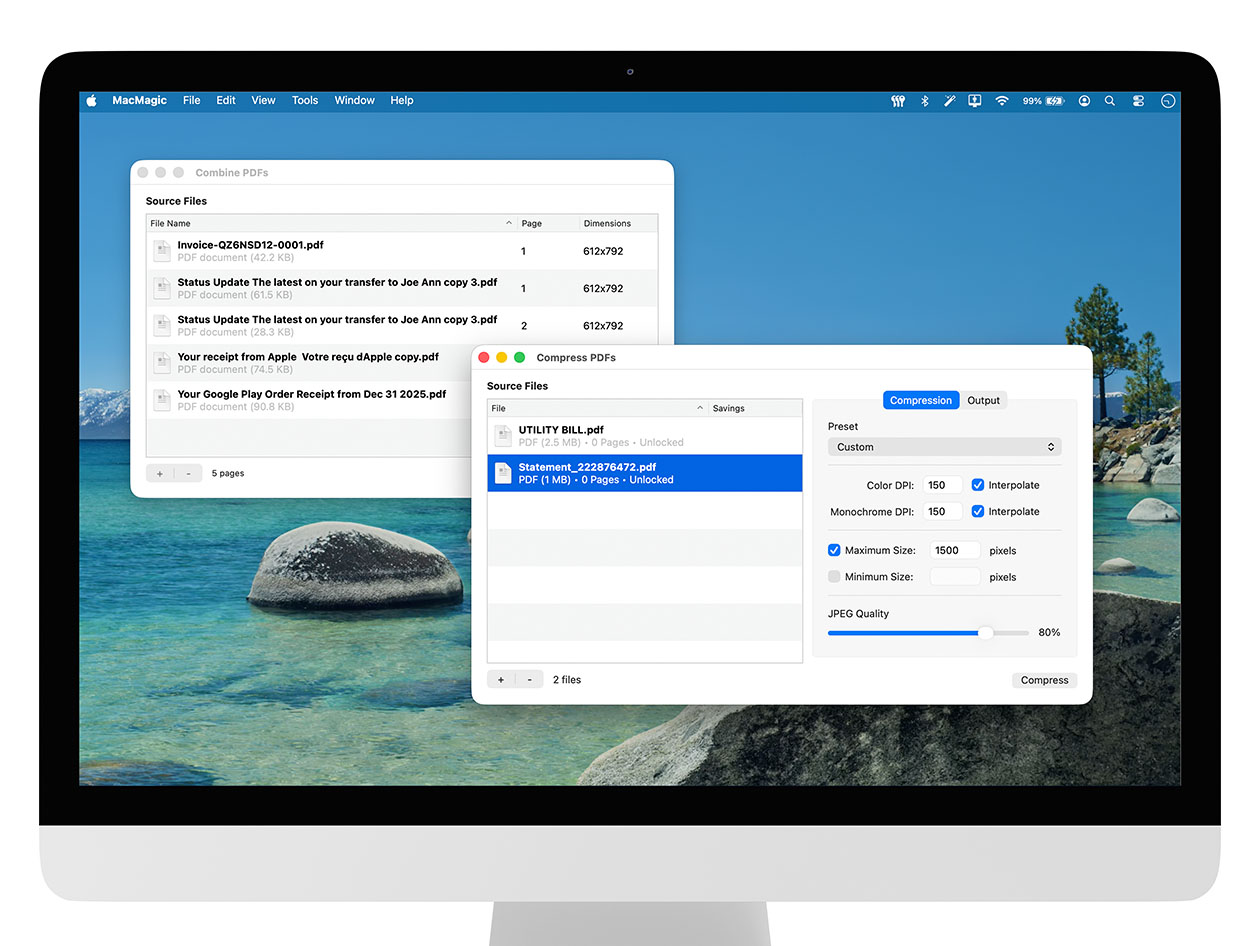Click the File Name column sort arrow
Screen dimensions: 1260x946
click(x=508, y=223)
